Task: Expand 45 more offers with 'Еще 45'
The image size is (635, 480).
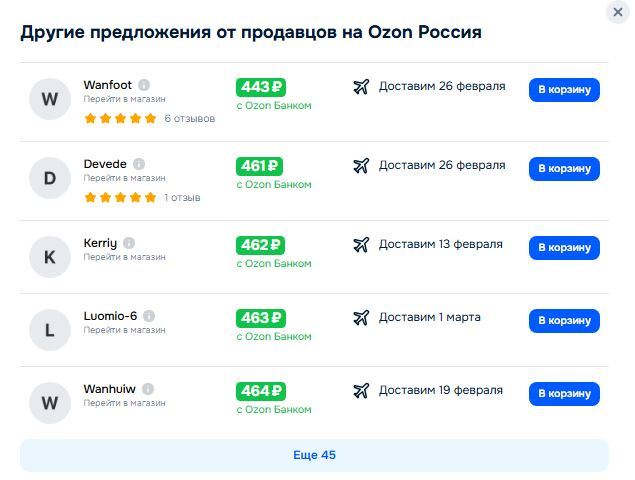Action: 314,455
